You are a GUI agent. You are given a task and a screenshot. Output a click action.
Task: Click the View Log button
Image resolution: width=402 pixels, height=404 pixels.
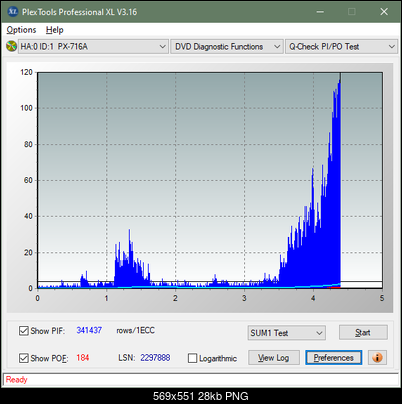(274, 358)
